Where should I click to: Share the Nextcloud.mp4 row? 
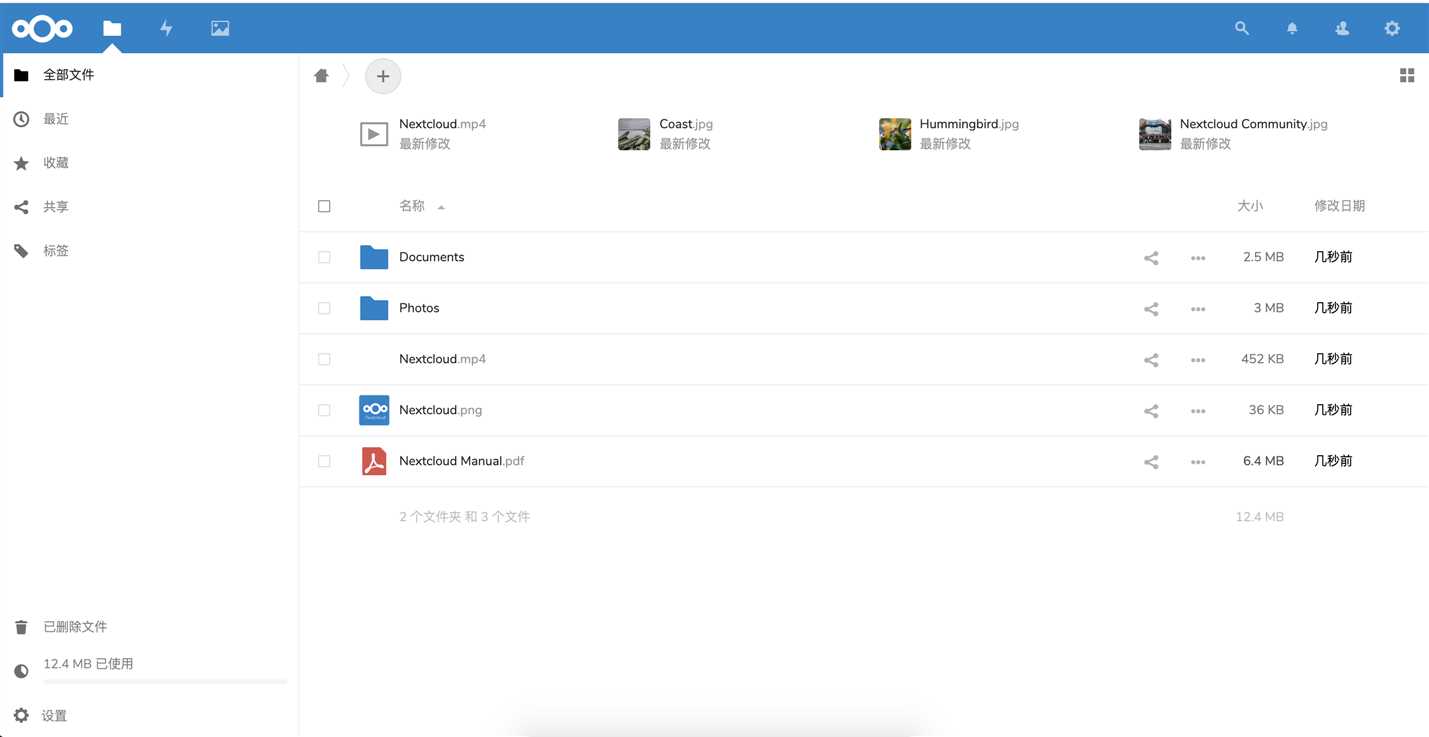tap(1151, 360)
